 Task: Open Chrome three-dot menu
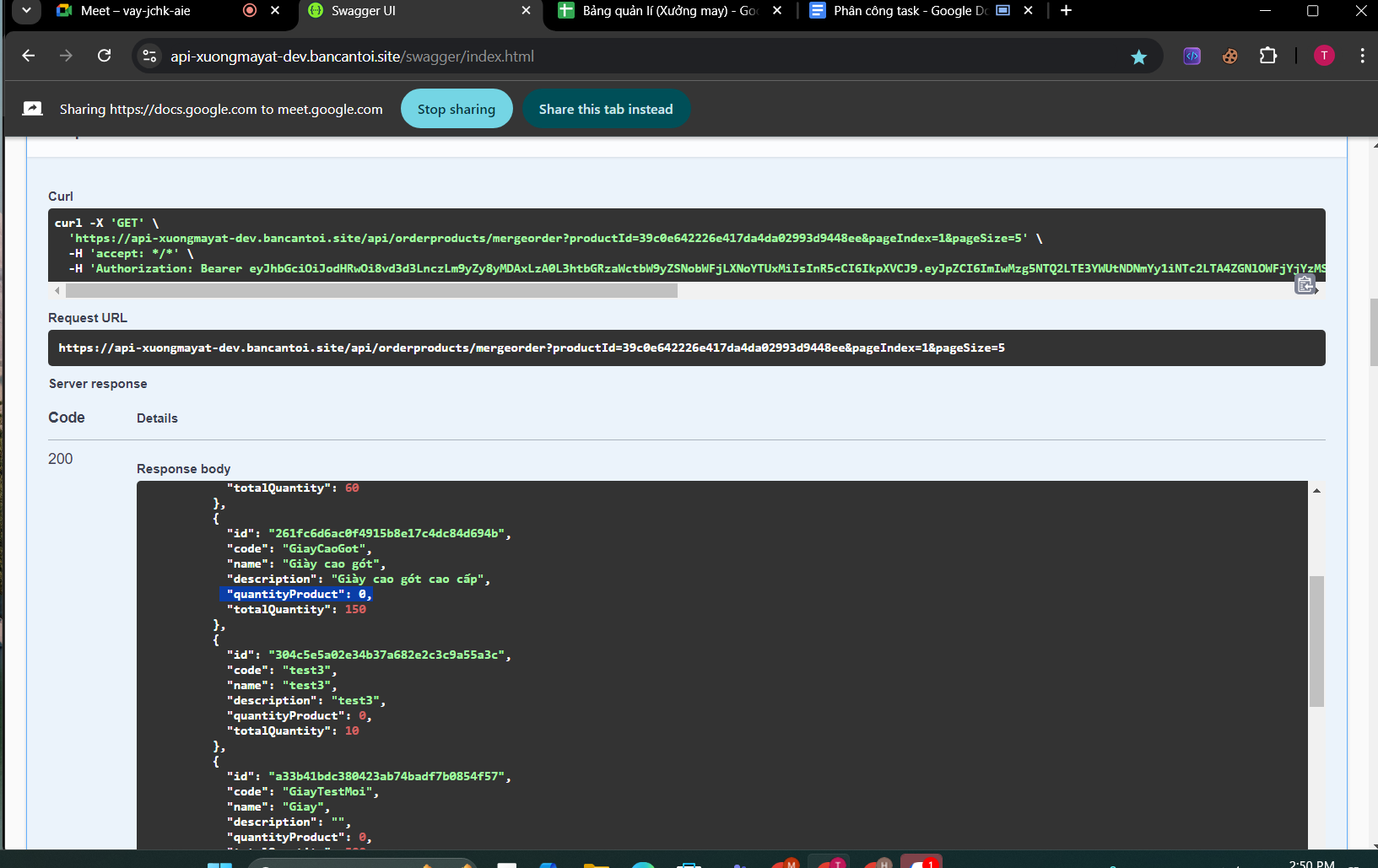coord(1362,57)
